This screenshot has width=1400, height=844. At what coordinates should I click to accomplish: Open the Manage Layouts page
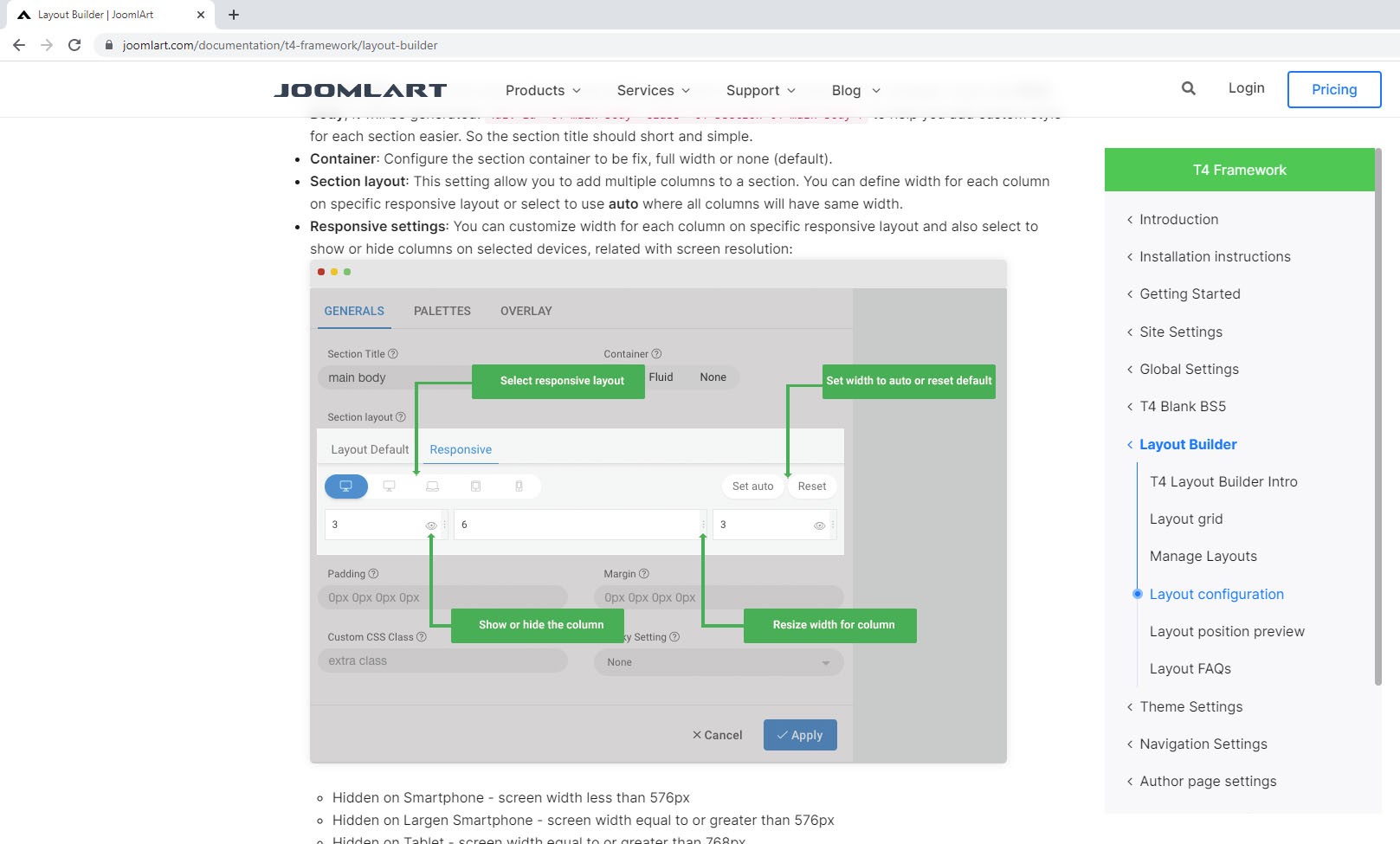(1203, 557)
